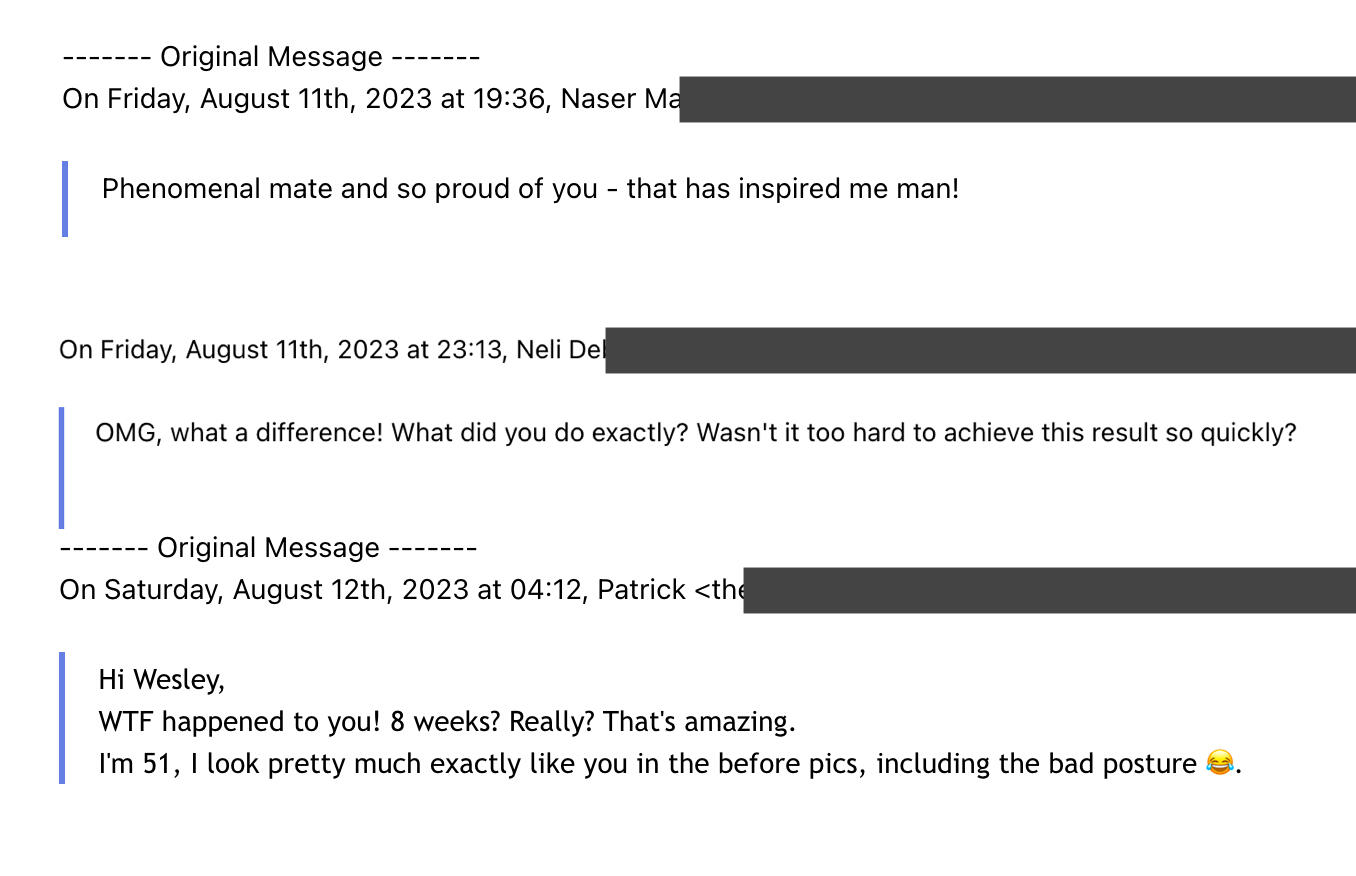1356x876 pixels.
Task: Click the sender name "Naser" in header
Action: (x=598, y=99)
